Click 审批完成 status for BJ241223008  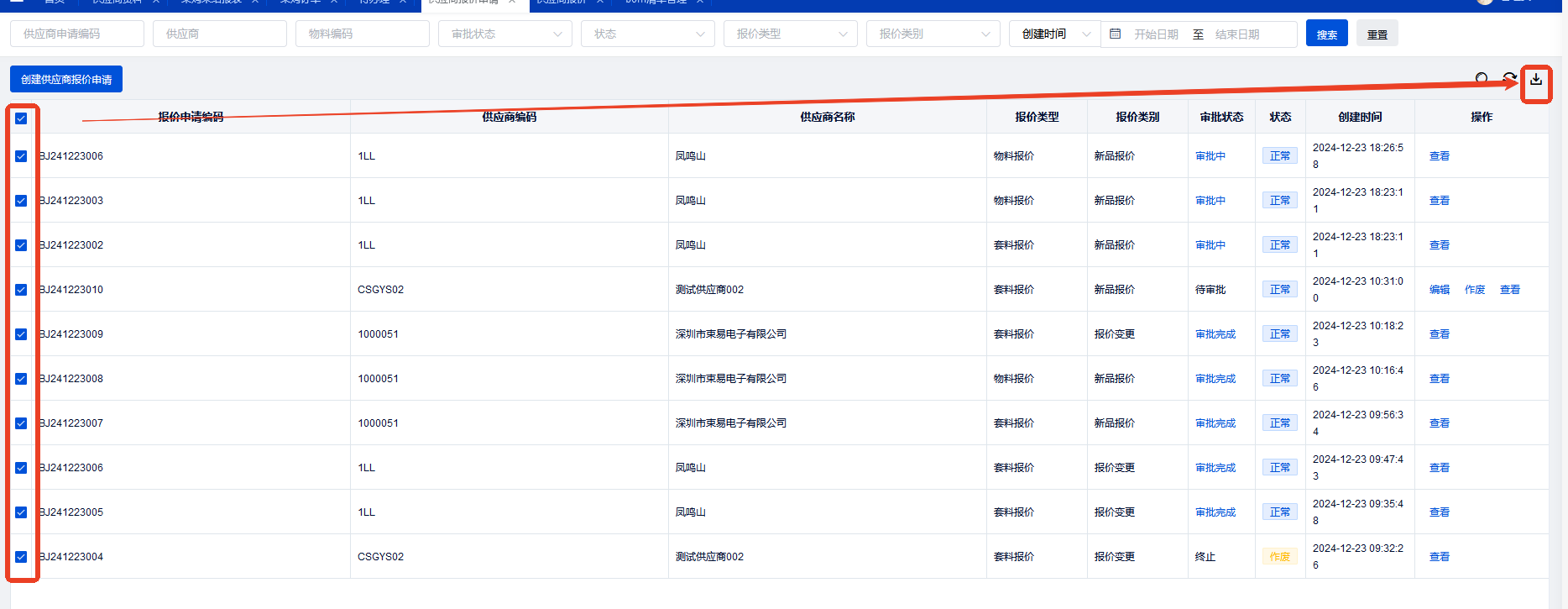pyautogui.click(x=1215, y=379)
